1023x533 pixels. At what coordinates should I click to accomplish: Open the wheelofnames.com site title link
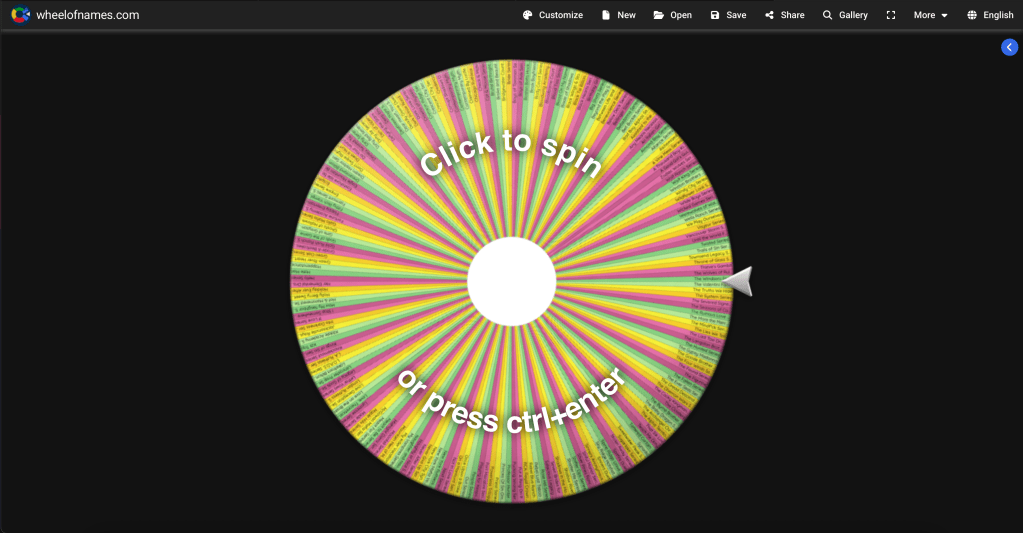coord(88,15)
